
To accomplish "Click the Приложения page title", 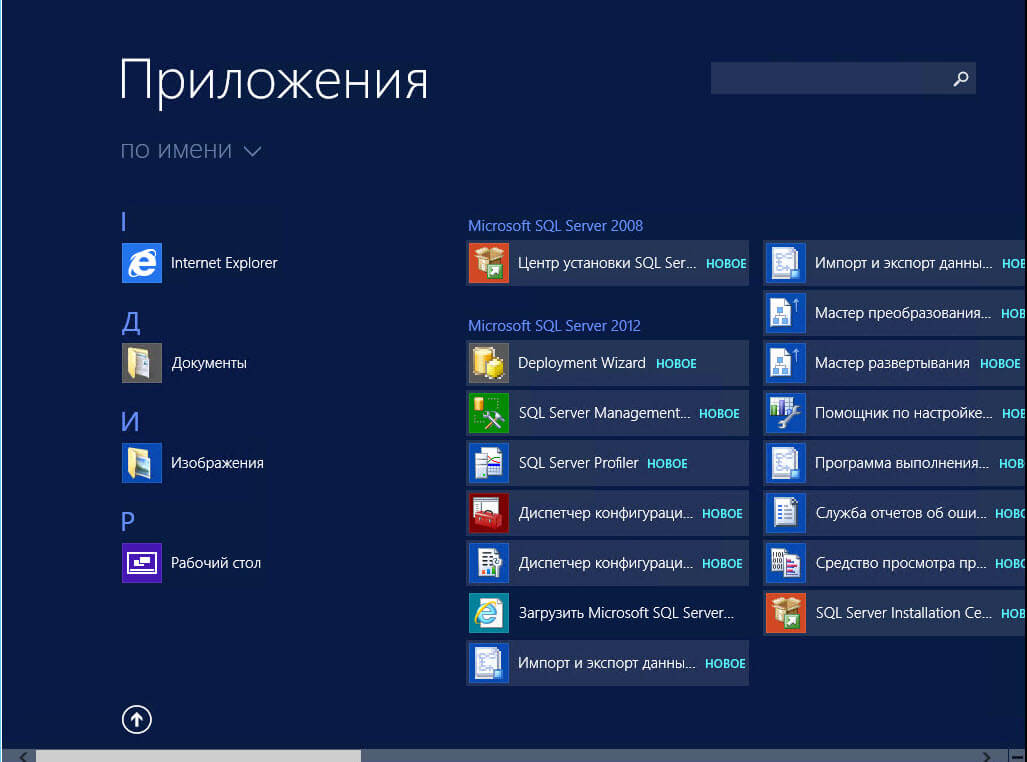I will pos(274,81).
